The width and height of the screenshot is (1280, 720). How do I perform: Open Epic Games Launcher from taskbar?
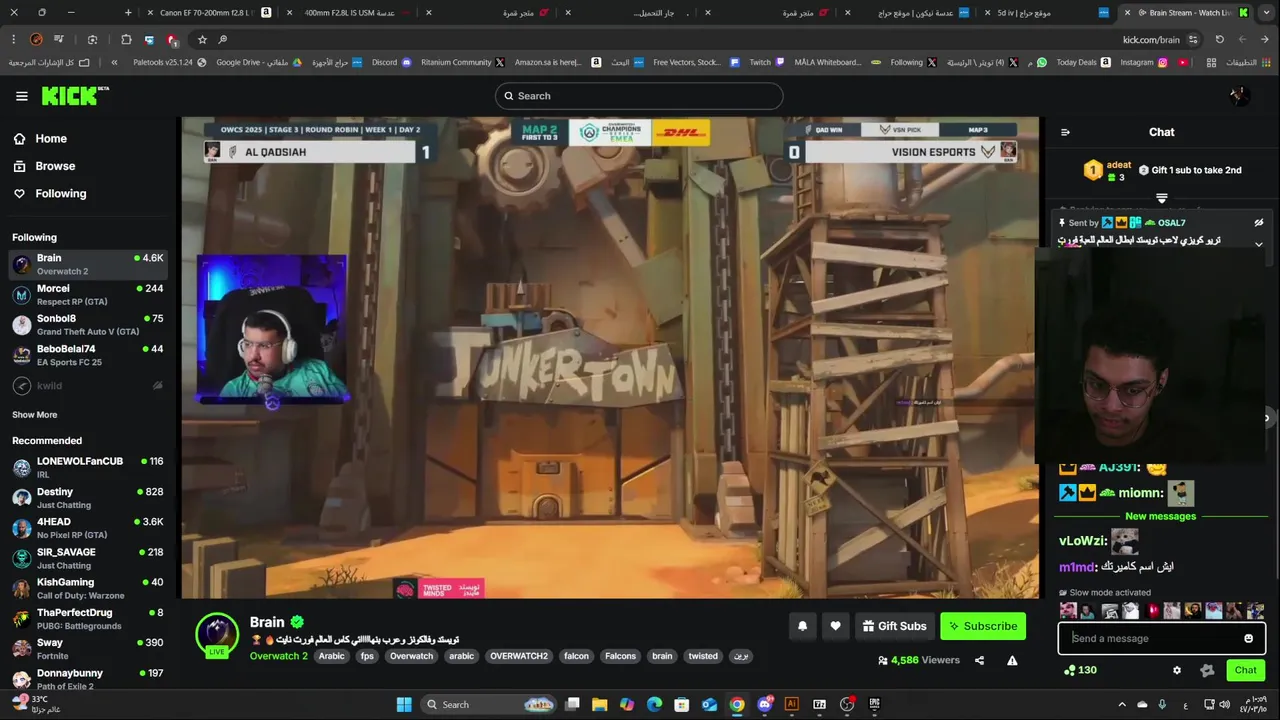click(x=874, y=704)
